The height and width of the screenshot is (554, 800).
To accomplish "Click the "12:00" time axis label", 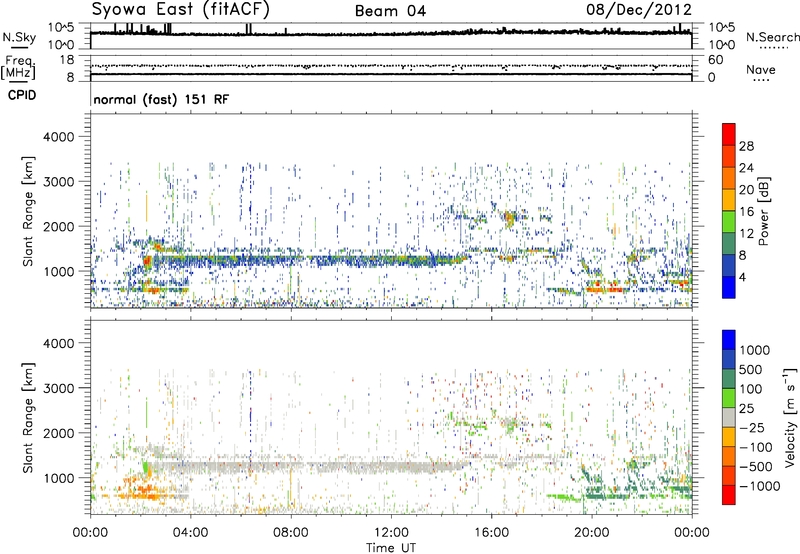I will [391, 533].
